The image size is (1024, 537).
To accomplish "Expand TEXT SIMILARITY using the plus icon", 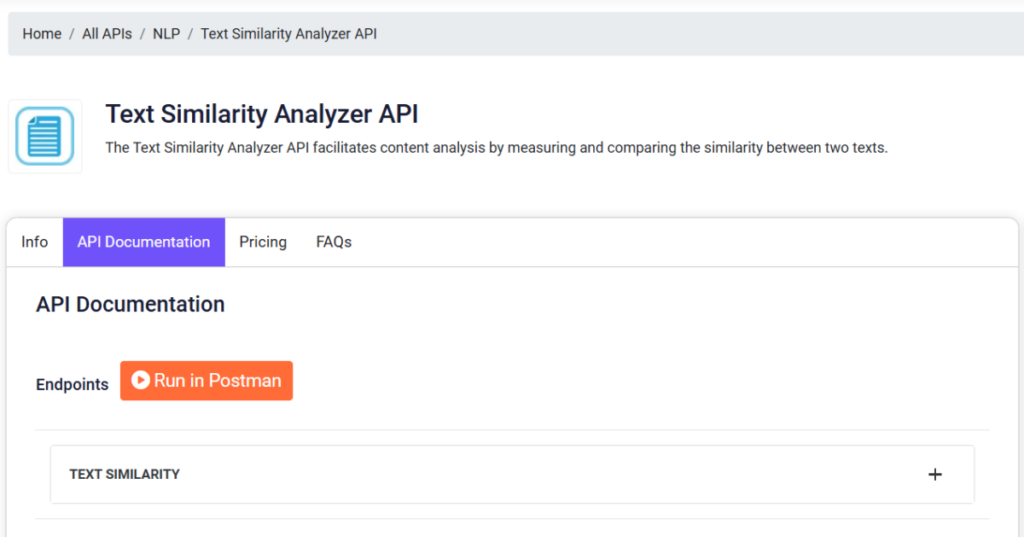I will point(935,474).
